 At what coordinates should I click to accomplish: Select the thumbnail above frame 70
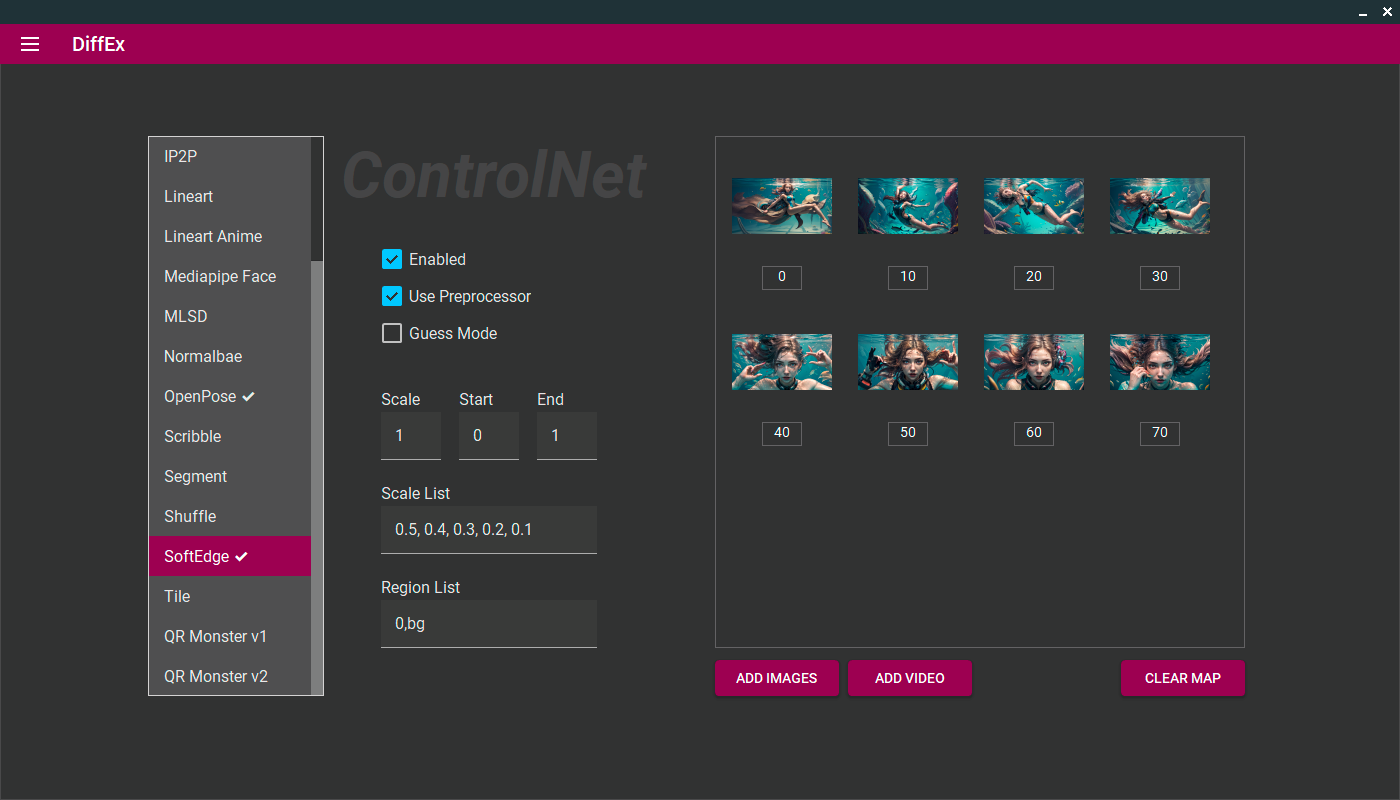[x=1160, y=362]
